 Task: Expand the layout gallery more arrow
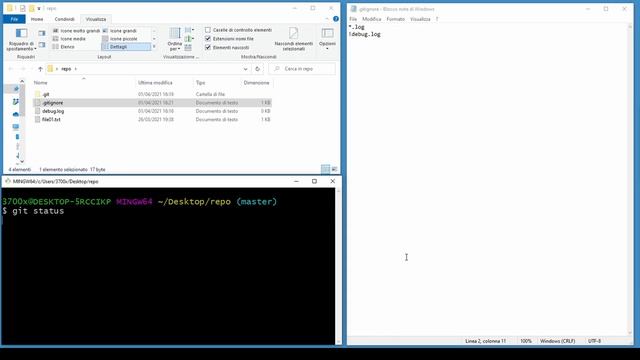[x=154, y=47]
